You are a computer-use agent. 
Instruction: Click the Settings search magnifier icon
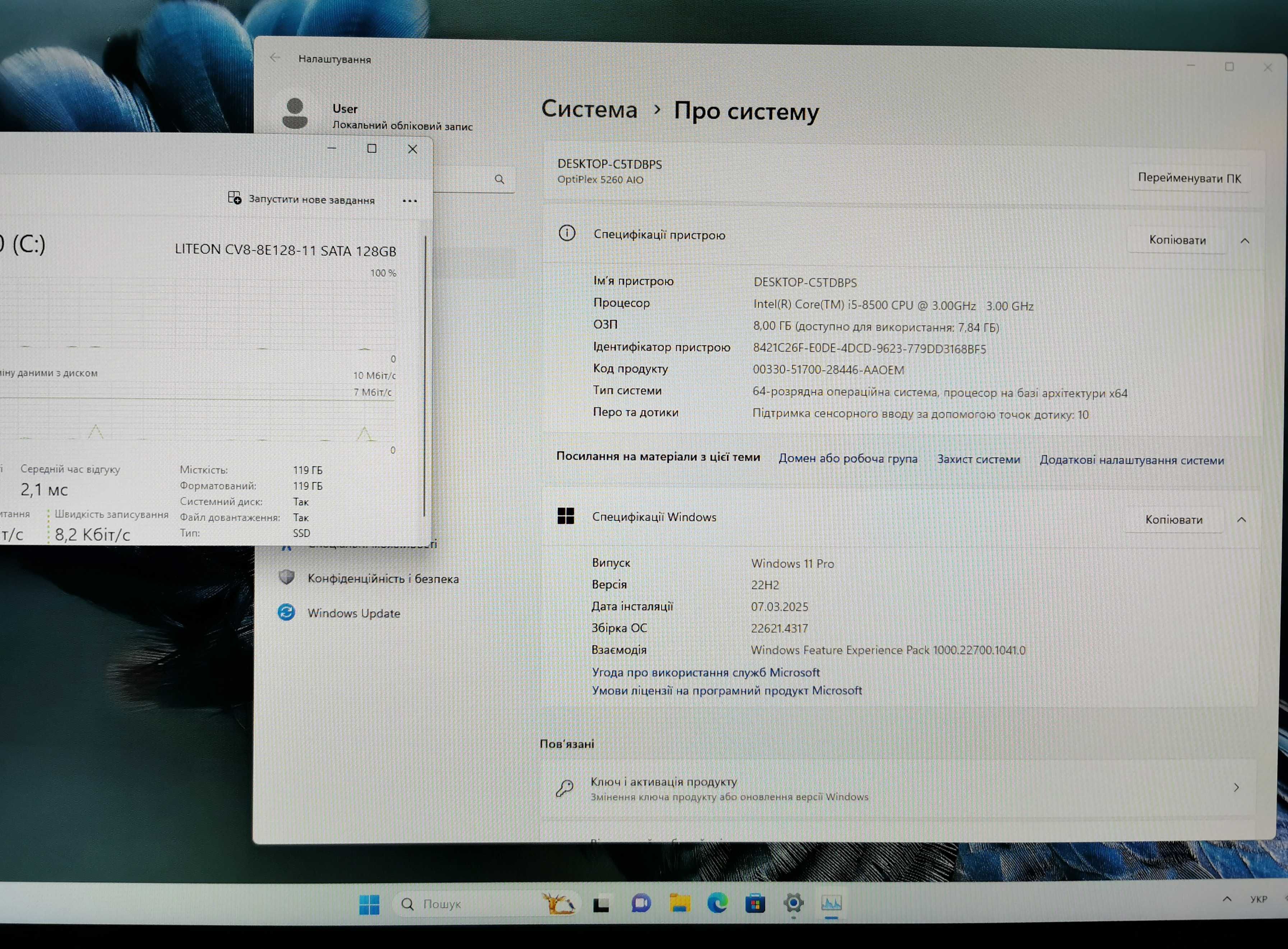point(499,179)
